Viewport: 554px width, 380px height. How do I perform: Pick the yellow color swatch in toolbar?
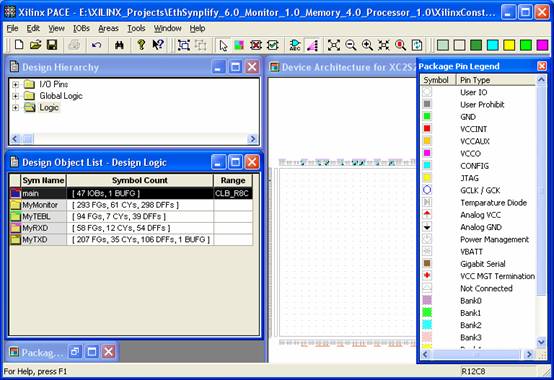(509, 45)
